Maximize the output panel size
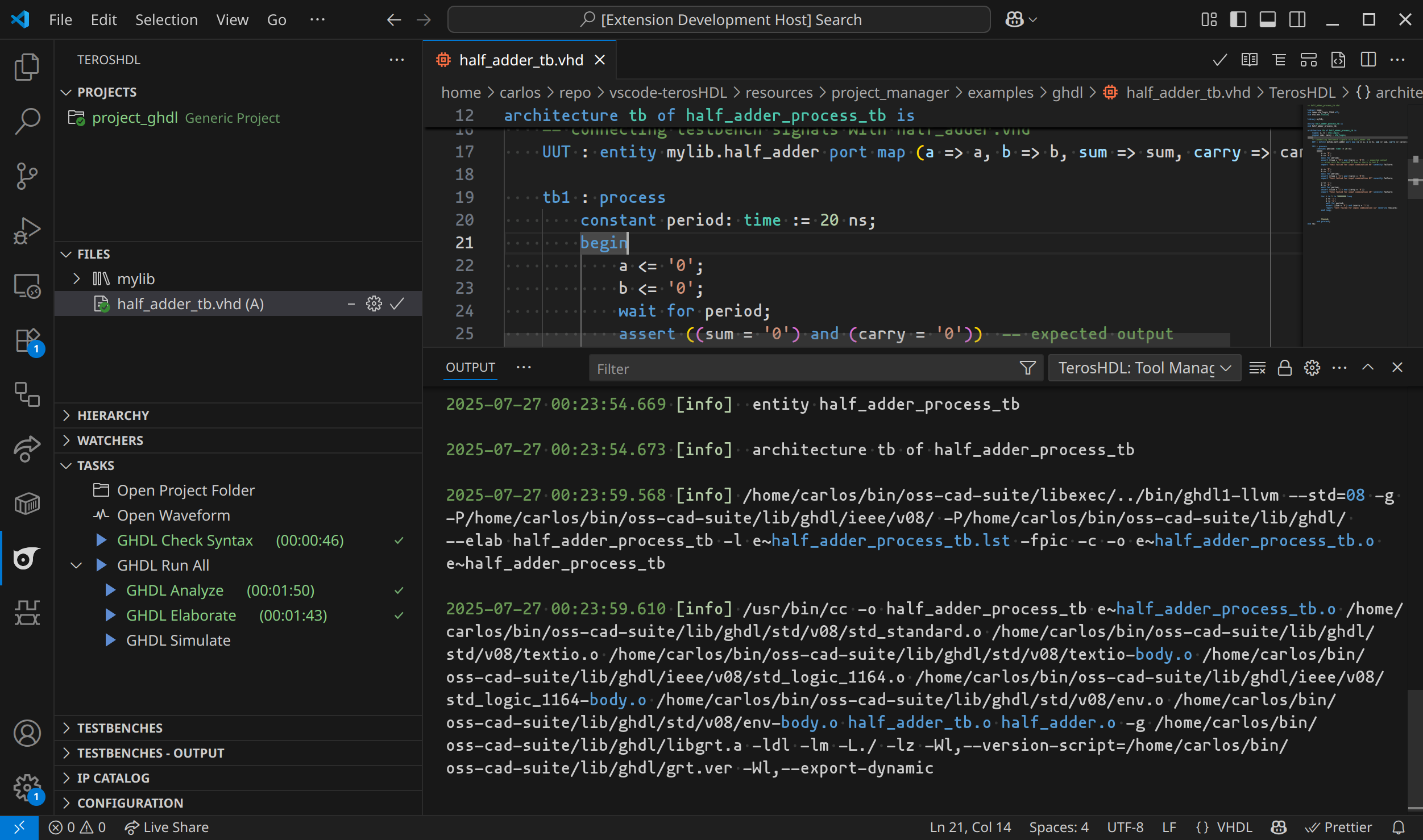Screen dimensions: 1423x840 point(1368,368)
